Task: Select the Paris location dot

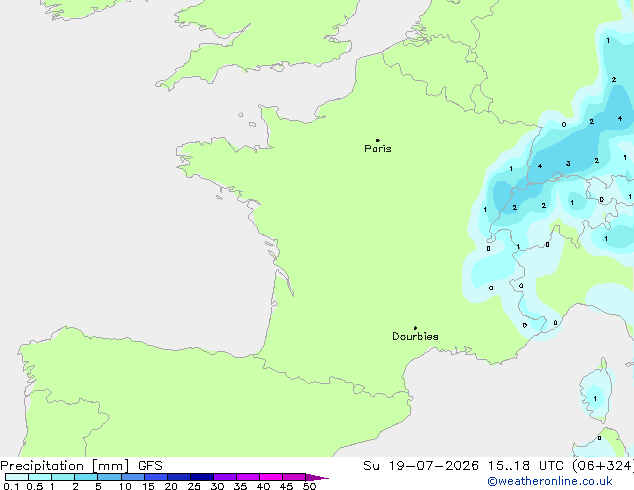Action: point(378,140)
